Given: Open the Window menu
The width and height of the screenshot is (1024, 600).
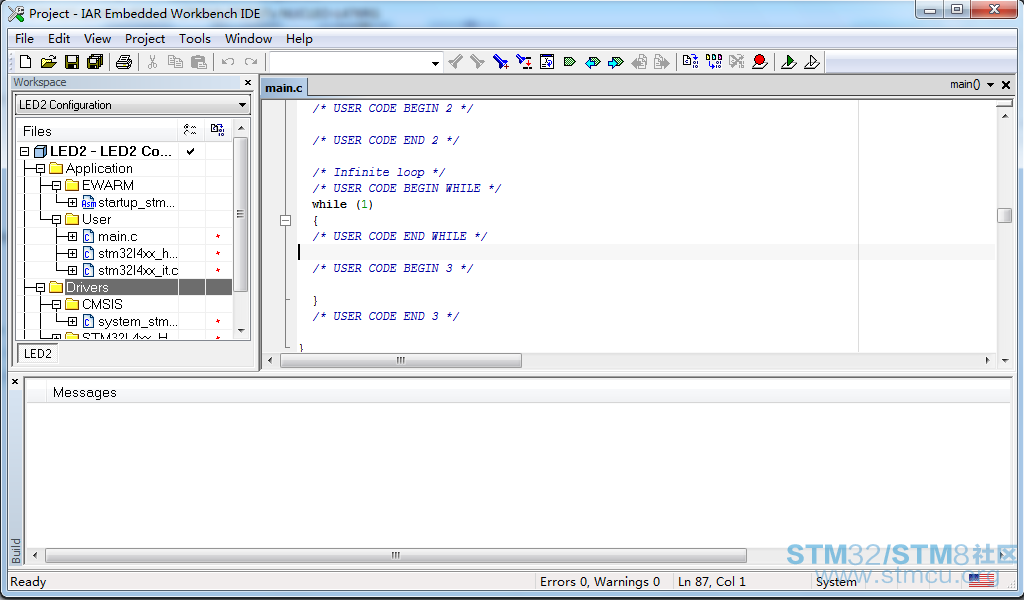Looking at the screenshot, I should (x=248, y=39).
